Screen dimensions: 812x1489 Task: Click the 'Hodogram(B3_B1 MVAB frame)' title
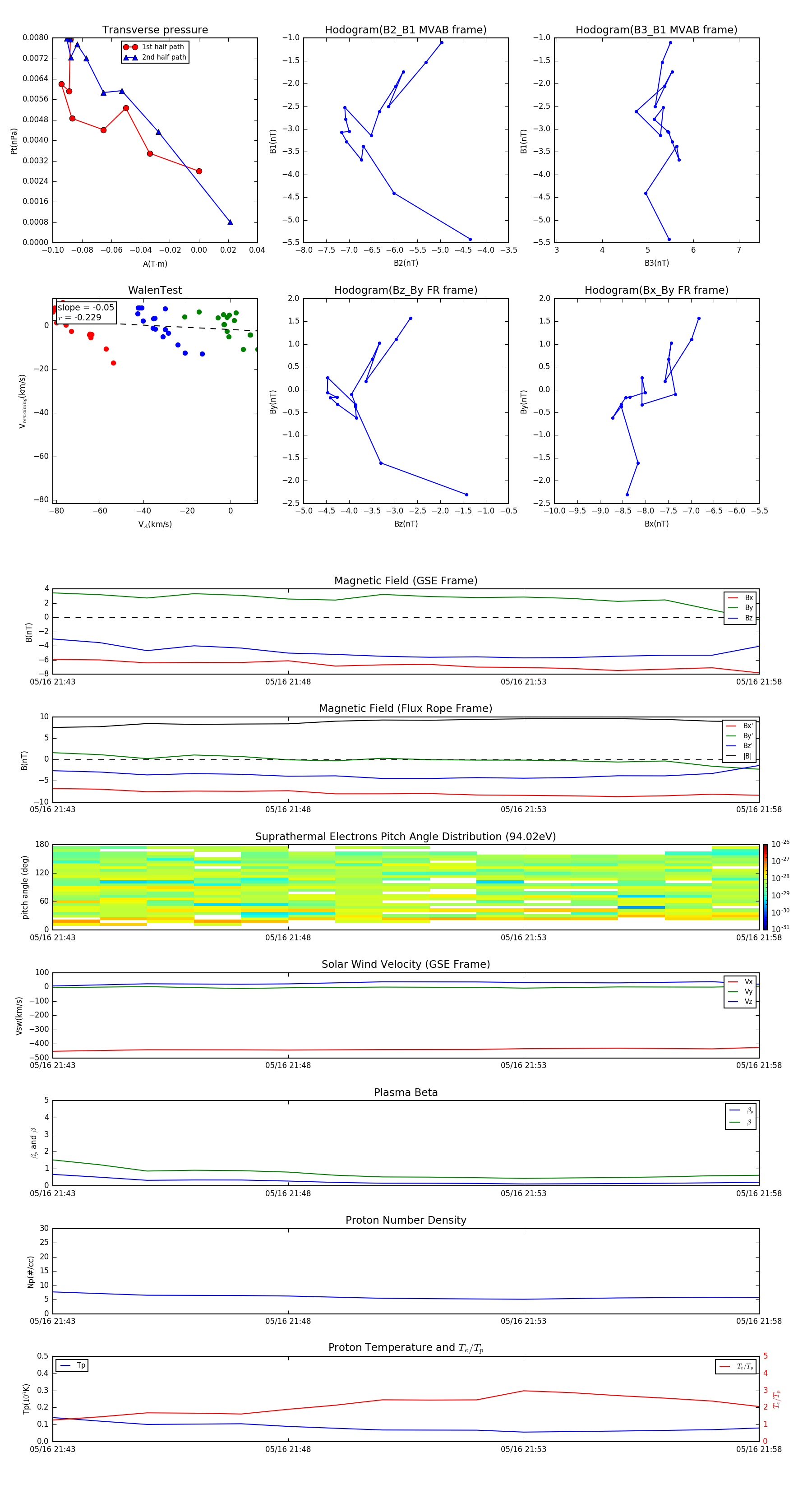click(x=656, y=30)
